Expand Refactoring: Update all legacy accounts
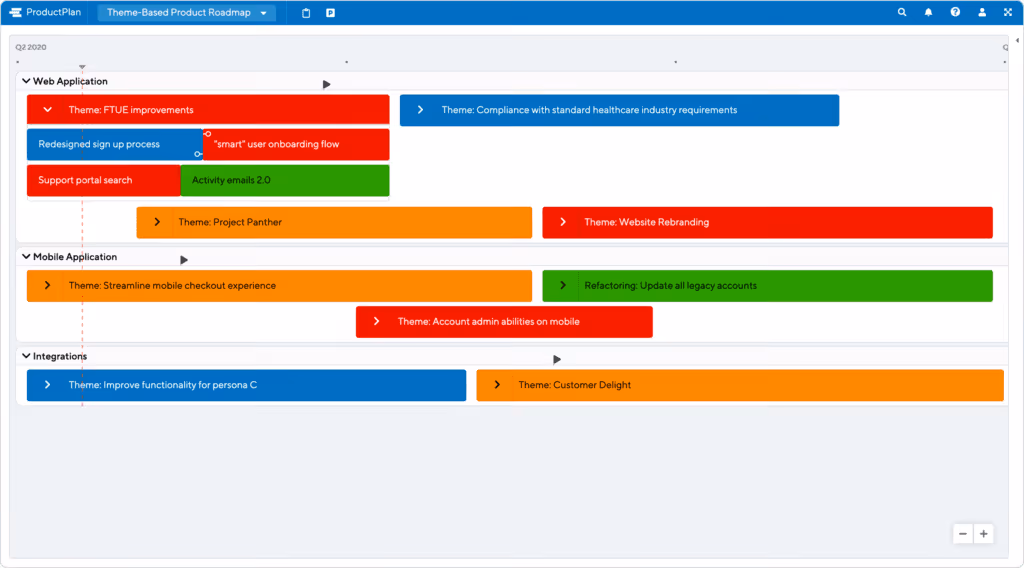Image resolution: width=1024 pixels, height=568 pixels. pyautogui.click(x=563, y=285)
